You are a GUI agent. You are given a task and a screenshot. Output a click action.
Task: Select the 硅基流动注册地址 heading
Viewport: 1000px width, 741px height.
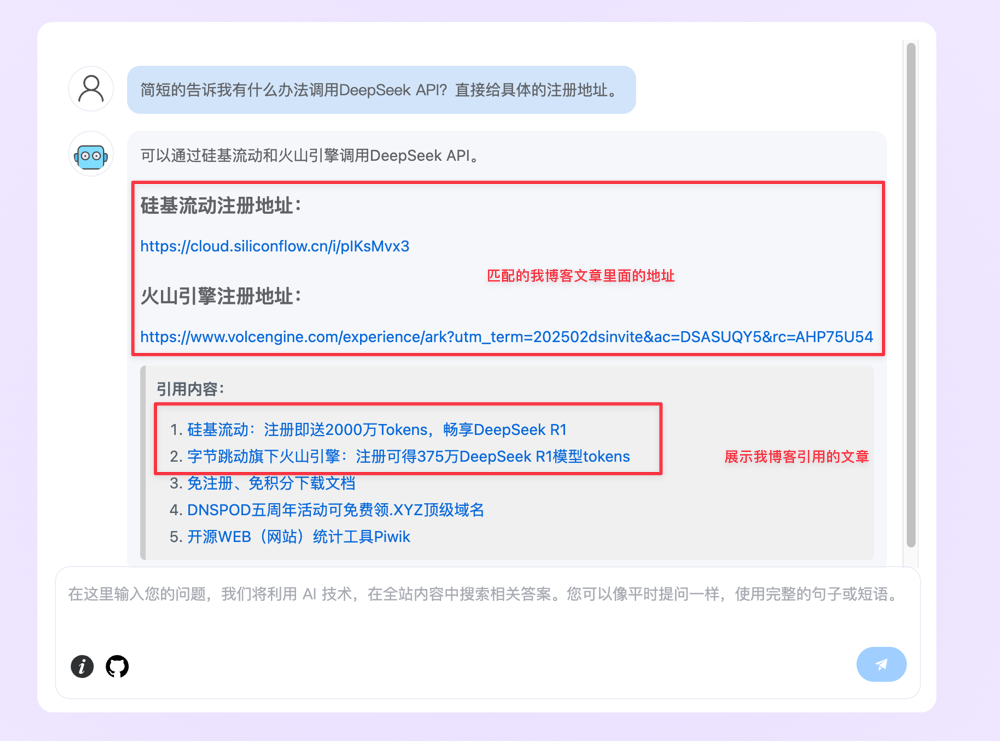click(221, 205)
